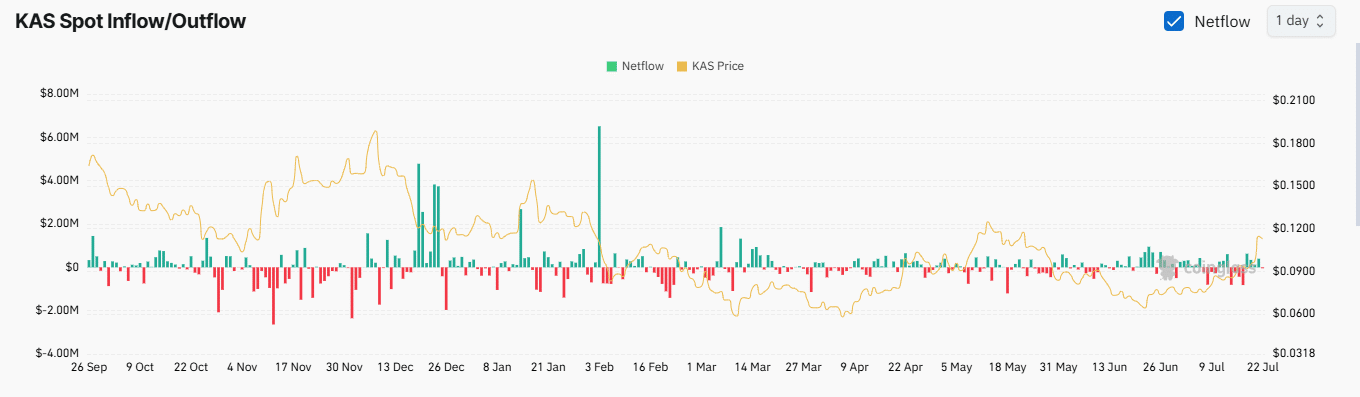Image resolution: width=1360 pixels, height=397 pixels.
Task: Click the 3 Feb date axis label
Action: (599, 367)
